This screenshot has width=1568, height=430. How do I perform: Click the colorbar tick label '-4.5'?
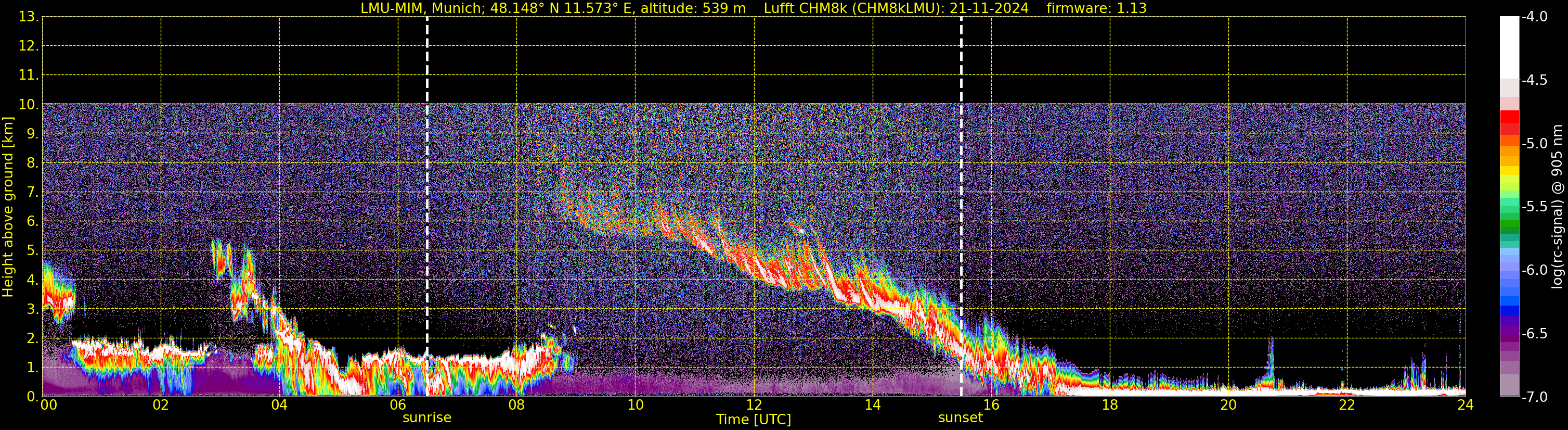click(1535, 80)
